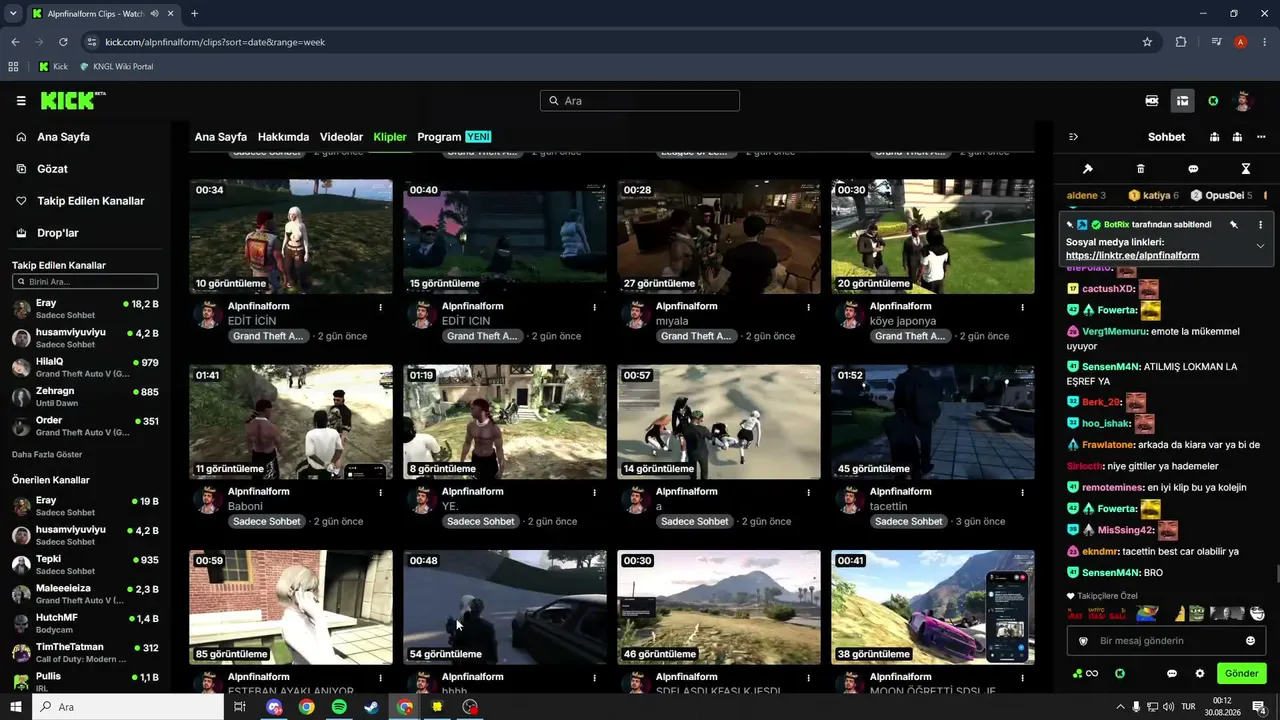Open Discord from the Windows taskbar
The image size is (1280, 720).
274,707
